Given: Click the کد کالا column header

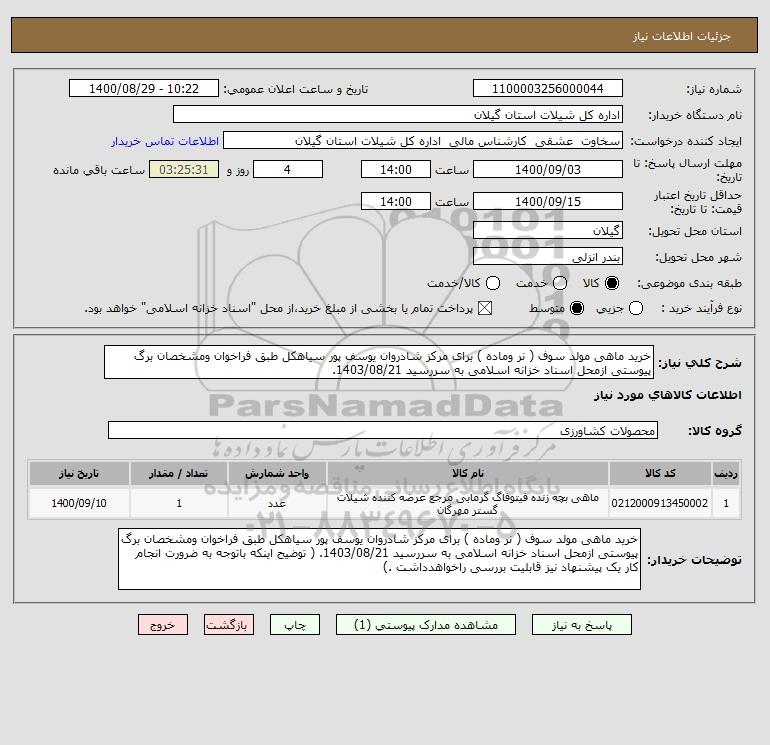Looking at the screenshot, I should 660,473.
